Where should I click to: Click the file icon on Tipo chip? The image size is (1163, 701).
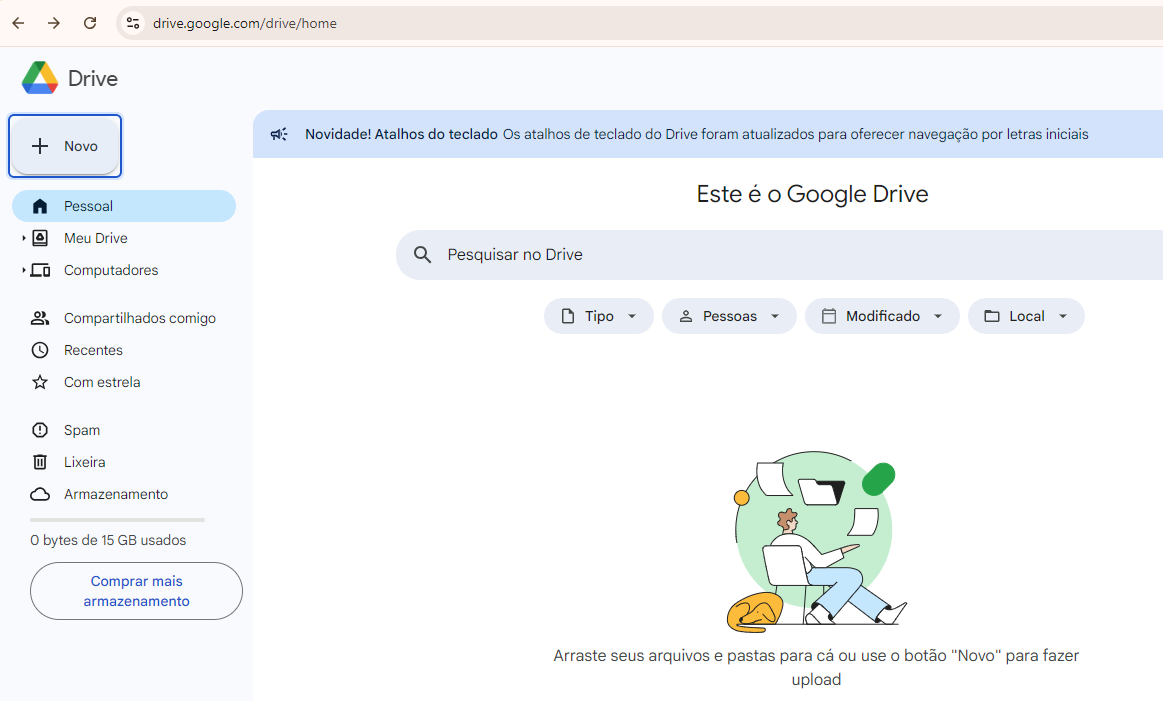pos(568,316)
